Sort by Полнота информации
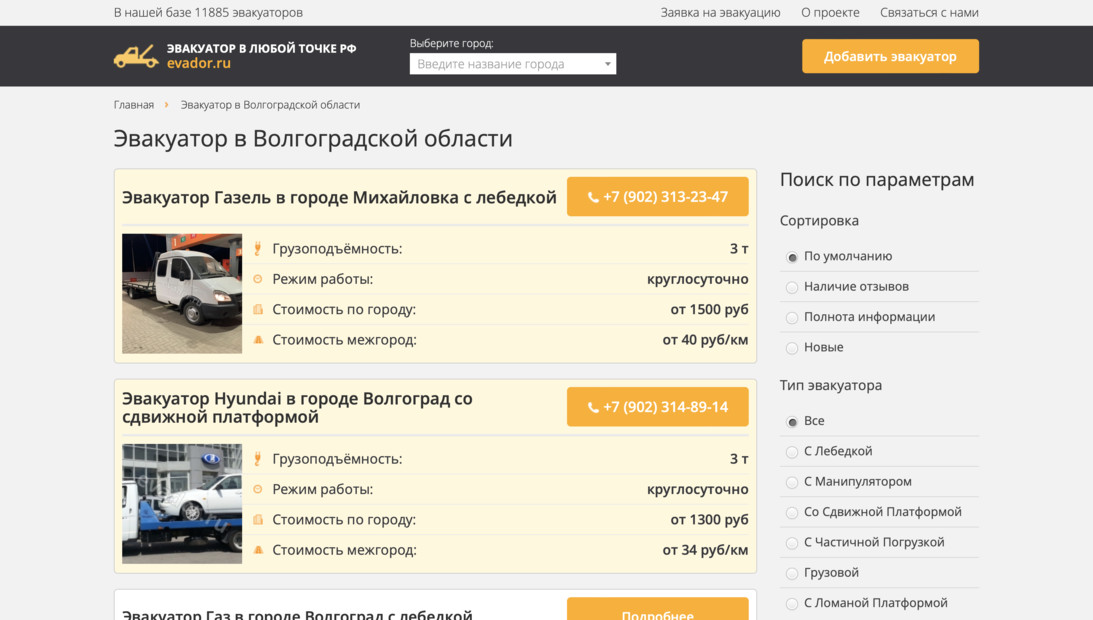Viewport: 1093px width, 620px height. click(x=792, y=318)
